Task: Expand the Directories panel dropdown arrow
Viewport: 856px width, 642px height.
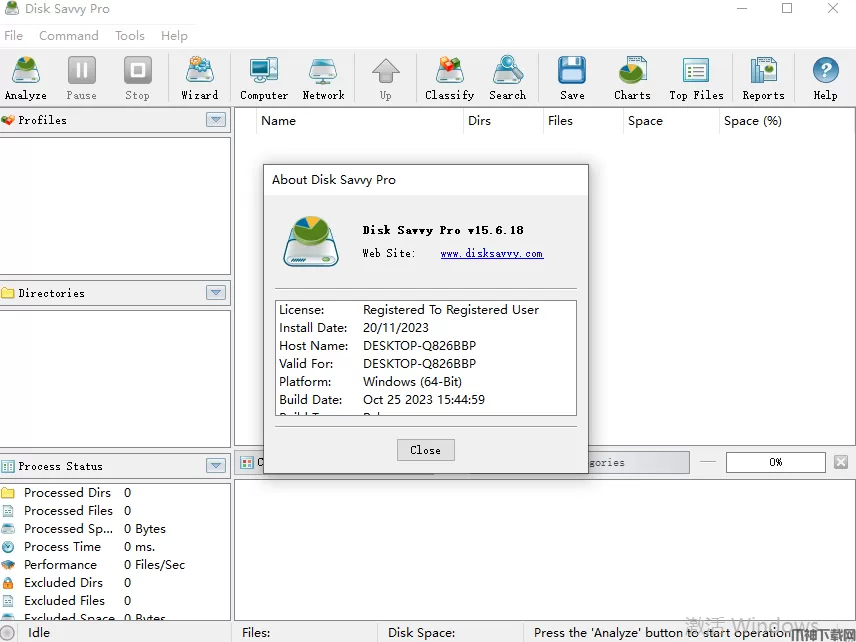Action: 216,293
